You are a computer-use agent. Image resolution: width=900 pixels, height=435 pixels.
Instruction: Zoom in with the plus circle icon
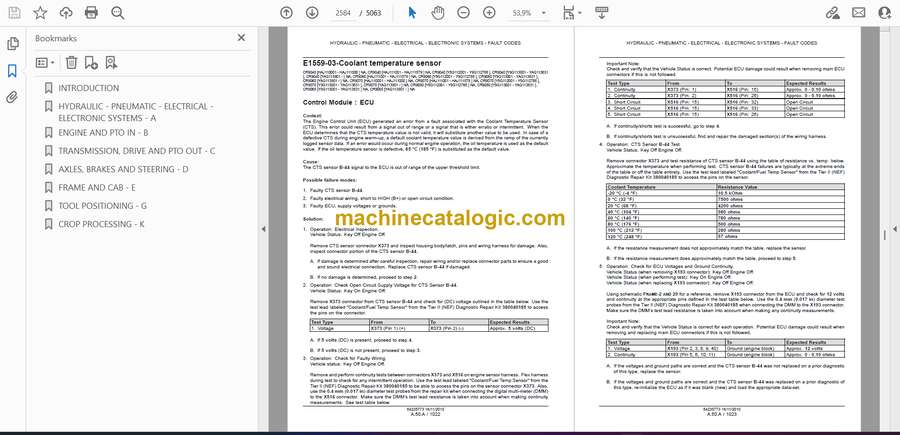point(489,13)
